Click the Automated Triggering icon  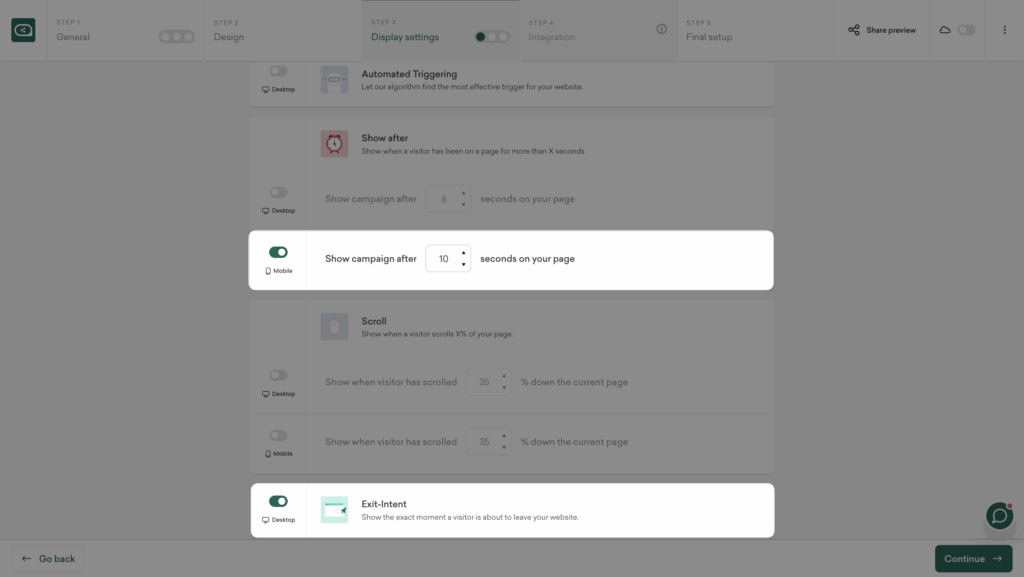[334, 79]
